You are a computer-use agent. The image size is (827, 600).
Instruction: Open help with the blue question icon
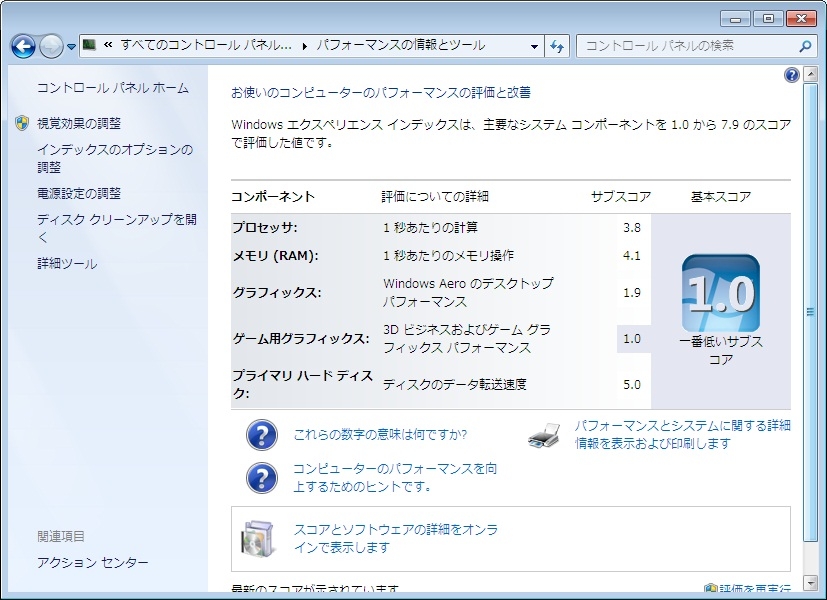(792, 76)
